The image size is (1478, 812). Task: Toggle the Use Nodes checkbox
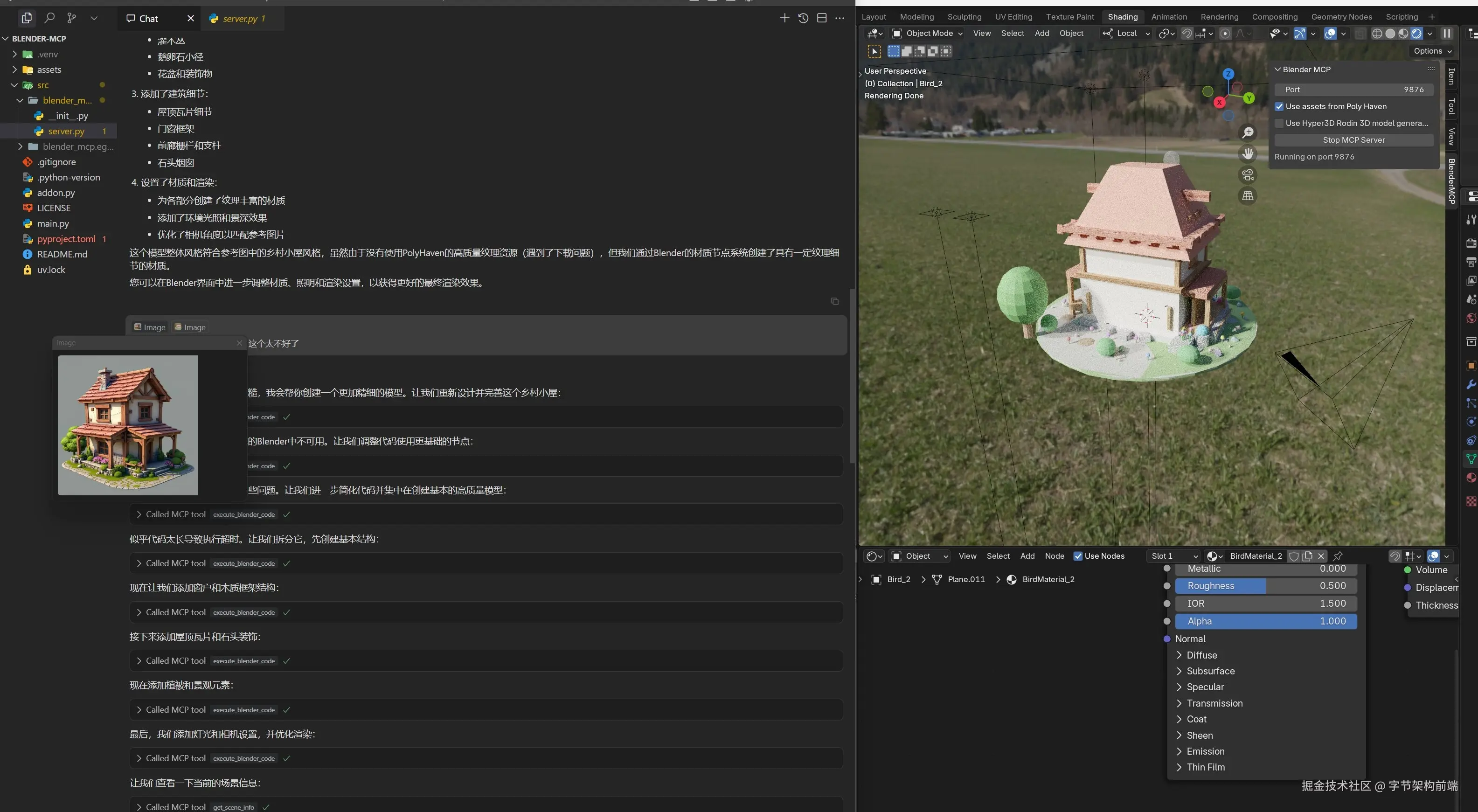coord(1077,556)
